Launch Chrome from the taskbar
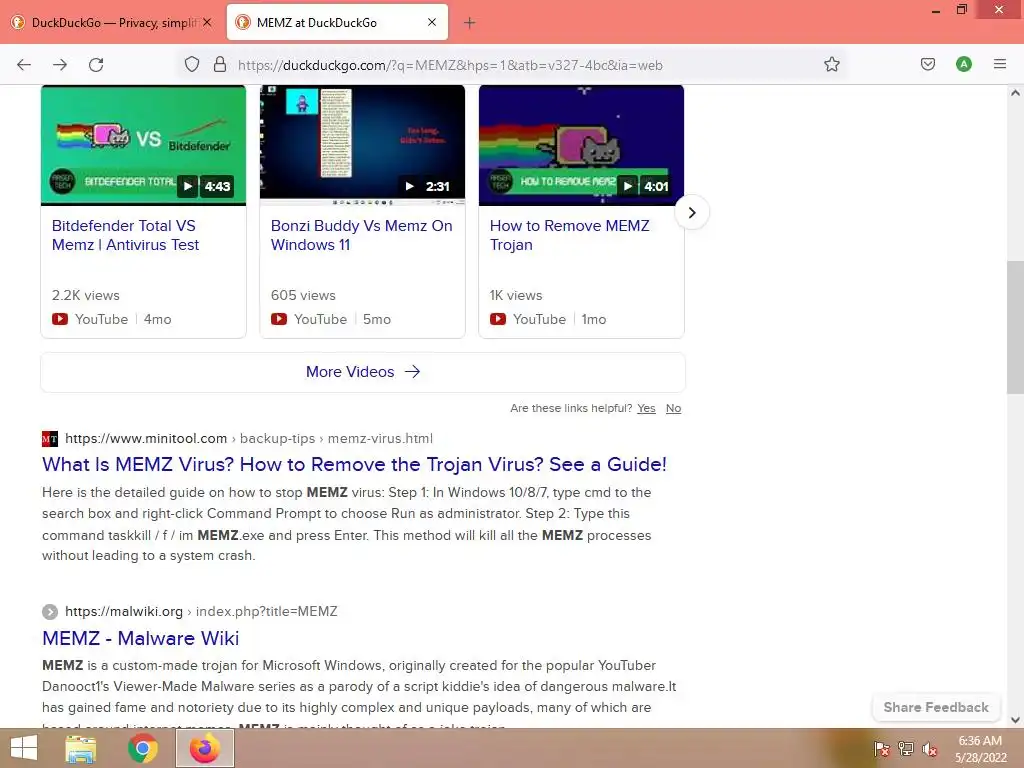Screen dimensions: 1024x768 coord(142,748)
